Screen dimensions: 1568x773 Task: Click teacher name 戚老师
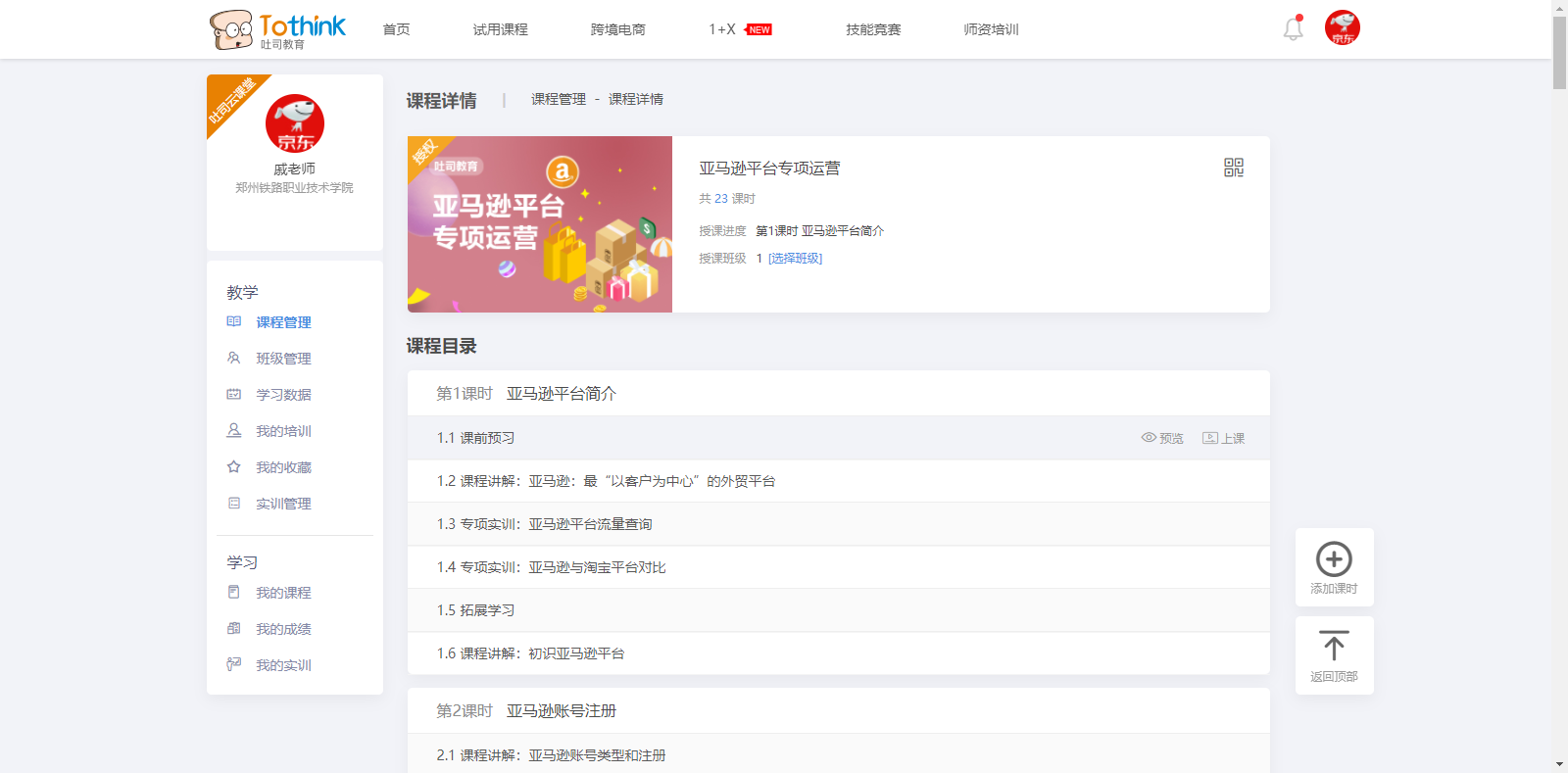pos(294,169)
